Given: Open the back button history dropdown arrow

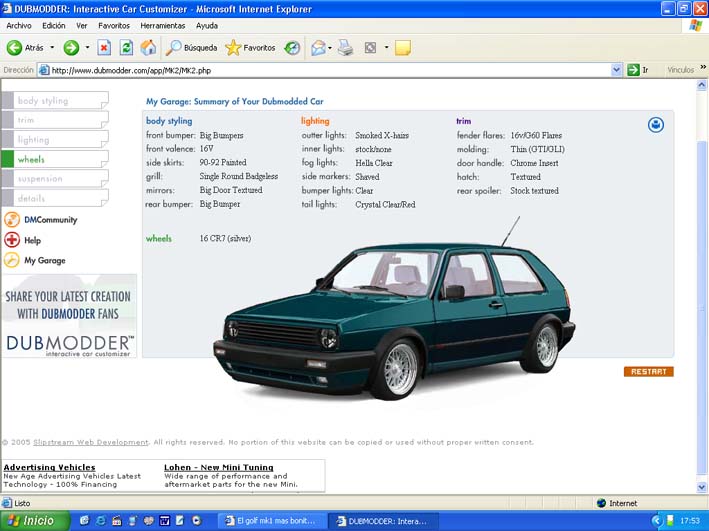Looking at the screenshot, I should [x=52, y=47].
